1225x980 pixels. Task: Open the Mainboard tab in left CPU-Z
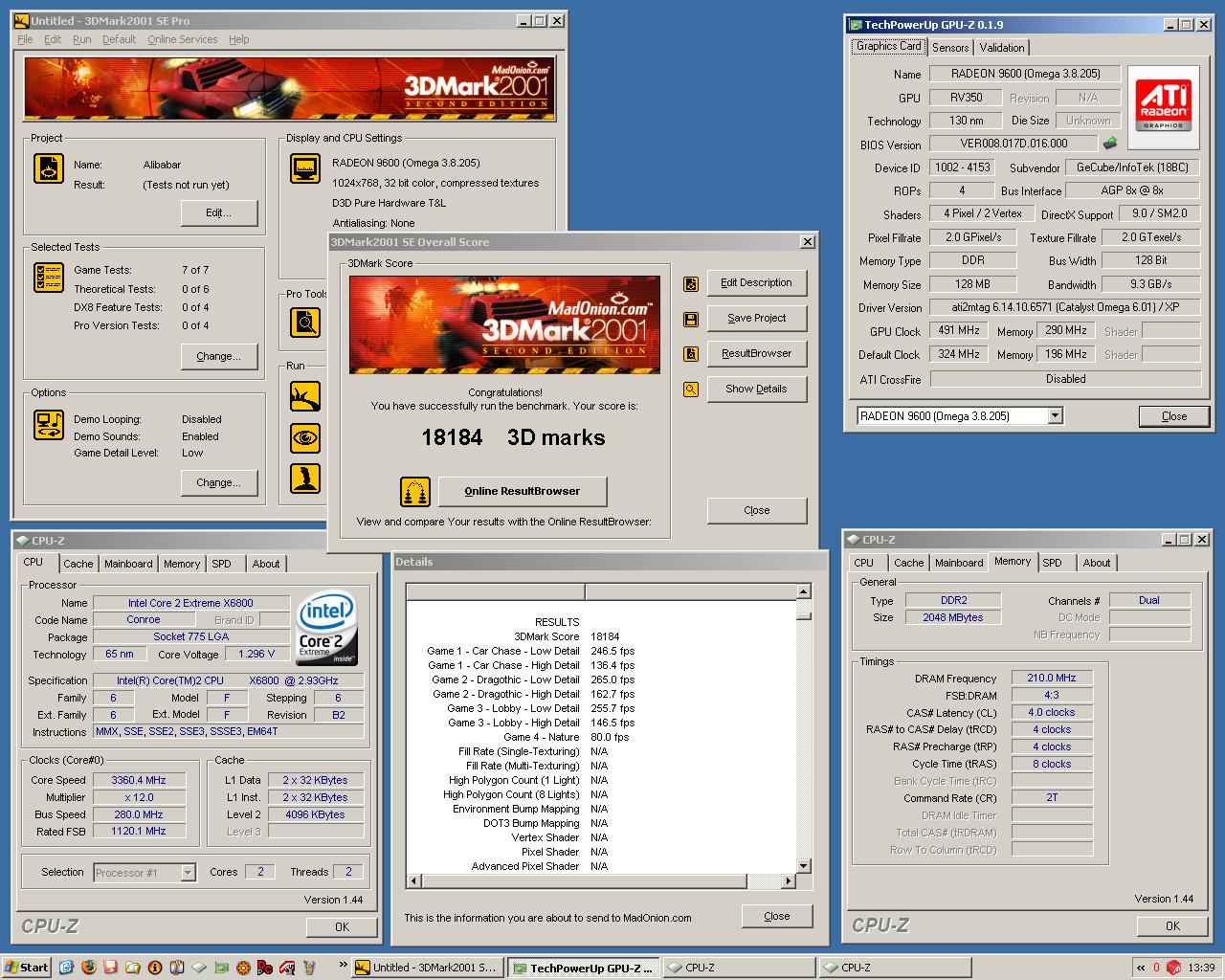(x=128, y=564)
